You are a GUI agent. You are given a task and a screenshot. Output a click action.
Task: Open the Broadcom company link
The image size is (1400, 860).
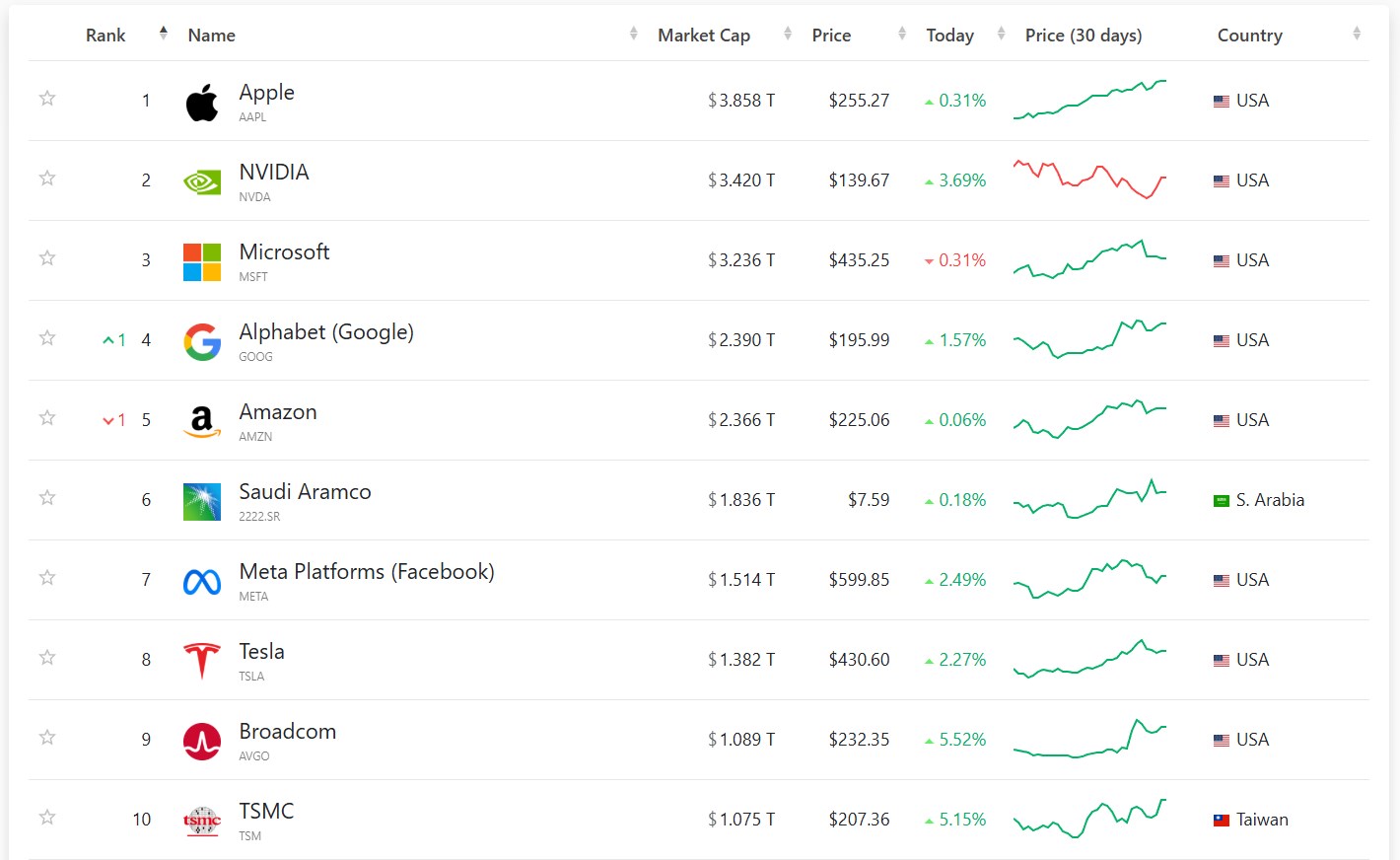[x=288, y=732]
